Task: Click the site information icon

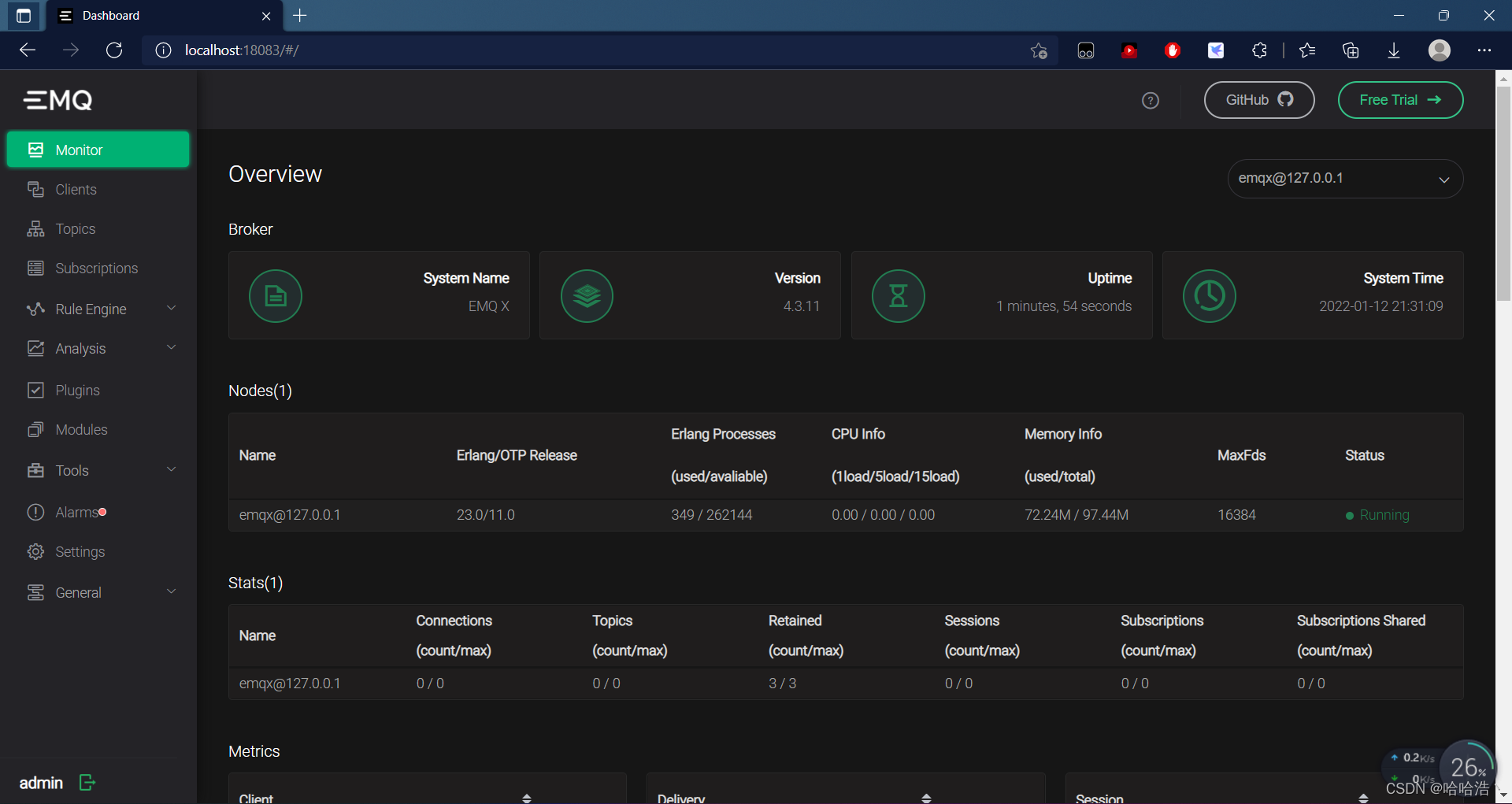Action: [163, 50]
